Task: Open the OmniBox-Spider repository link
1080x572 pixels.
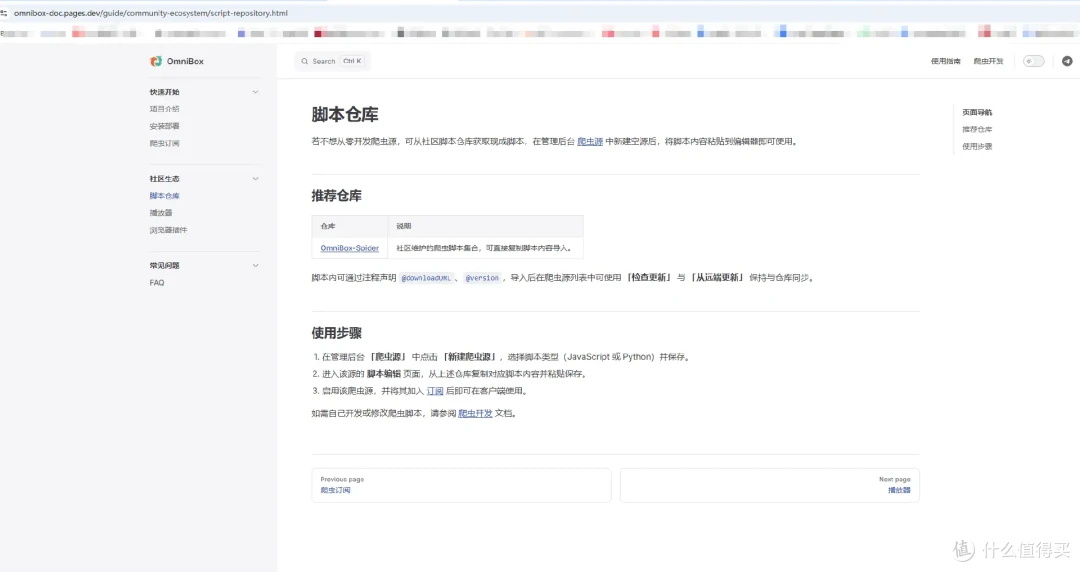Action: (x=350, y=248)
